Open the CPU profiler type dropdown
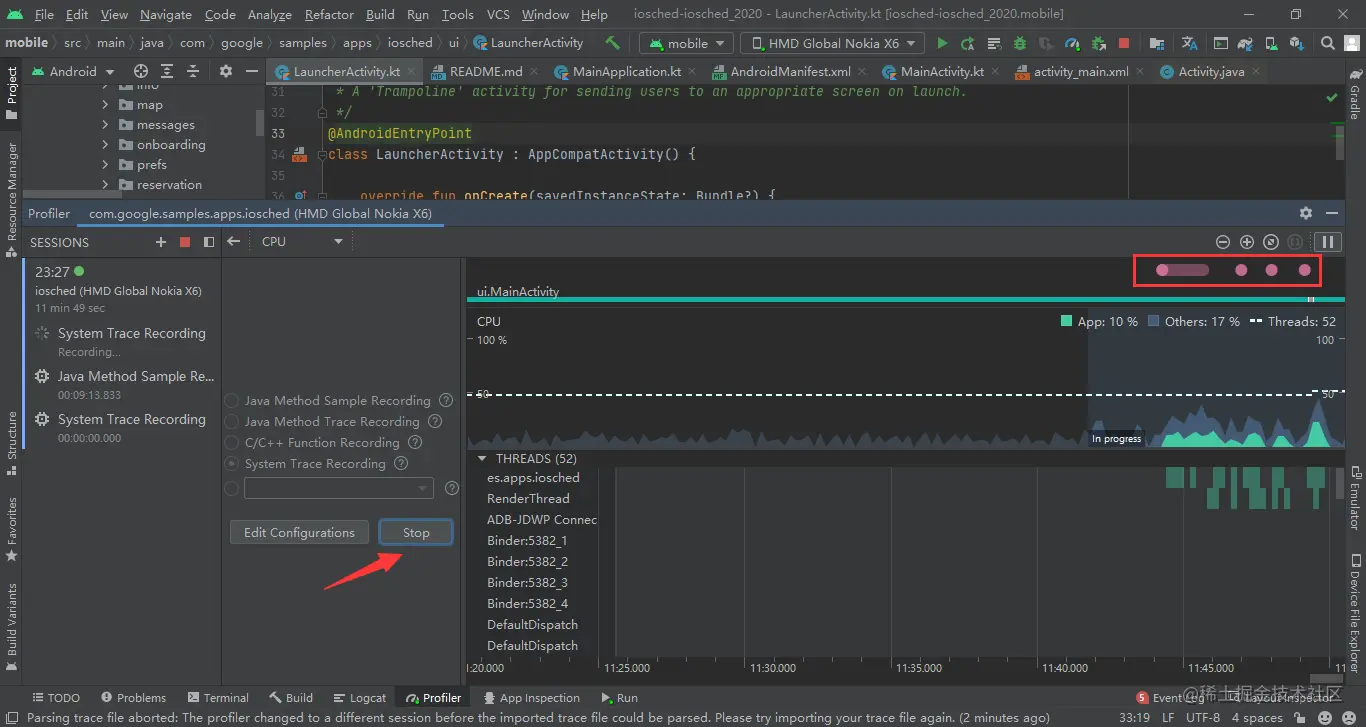Image resolution: width=1366 pixels, height=727 pixels. coord(301,241)
